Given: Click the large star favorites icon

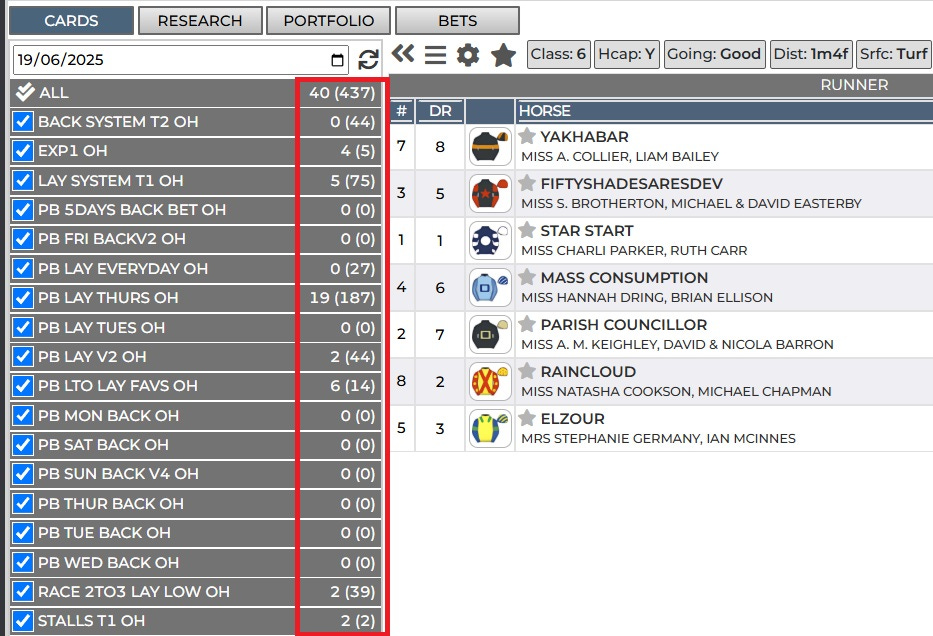Looking at the screenshot, I should pos(502,56).
